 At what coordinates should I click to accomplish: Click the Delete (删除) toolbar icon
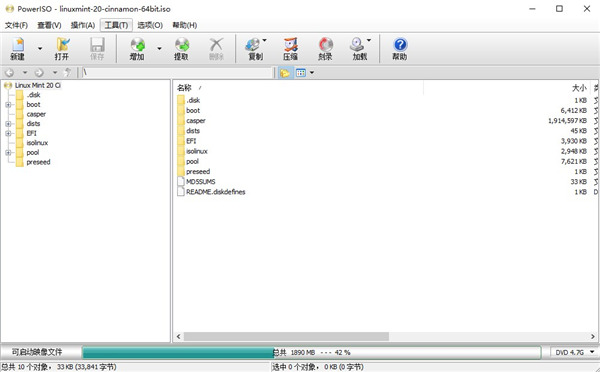pyautogui.click(x=216, y=45)
